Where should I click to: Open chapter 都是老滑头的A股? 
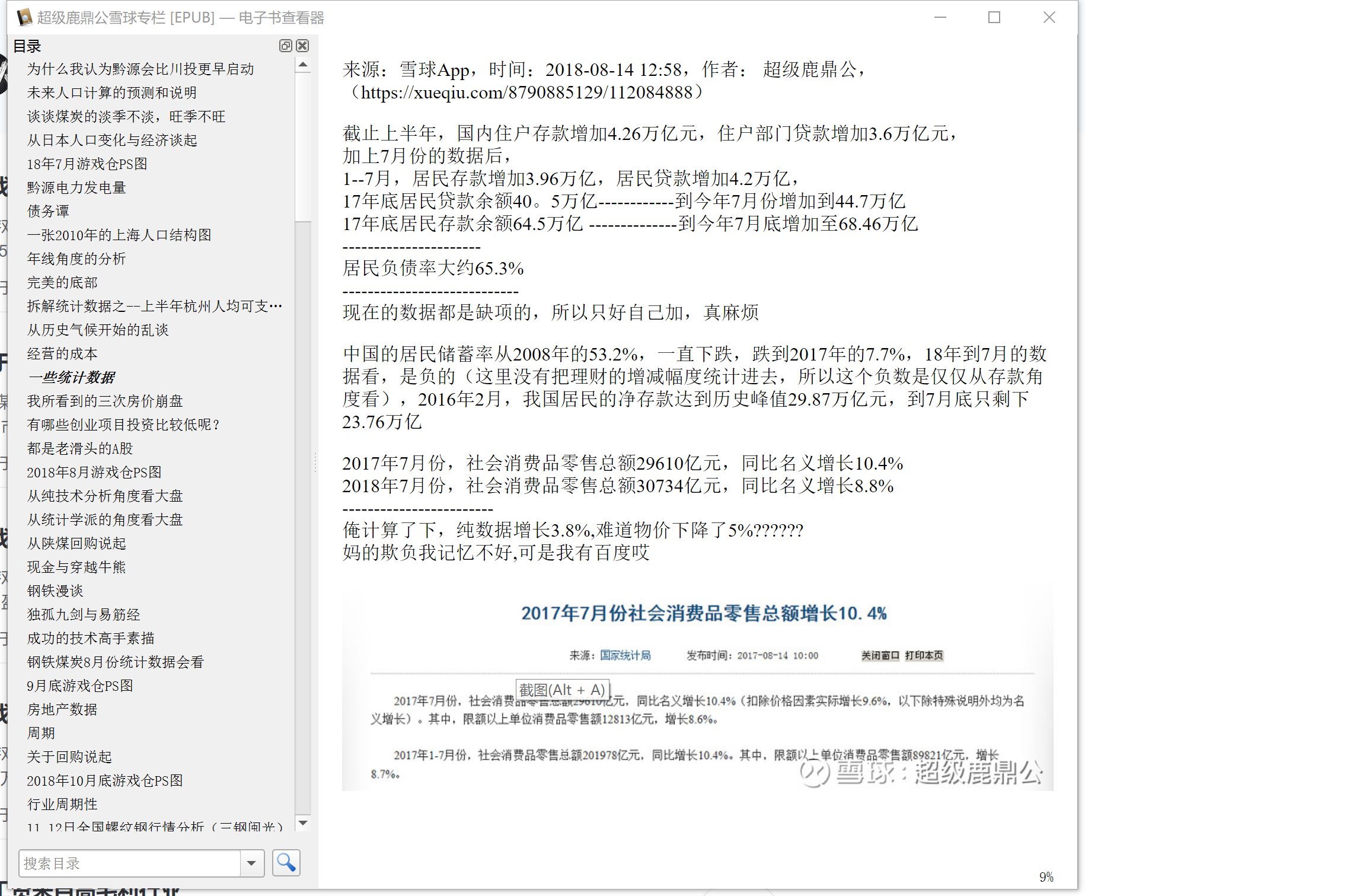tap(80, 448)
